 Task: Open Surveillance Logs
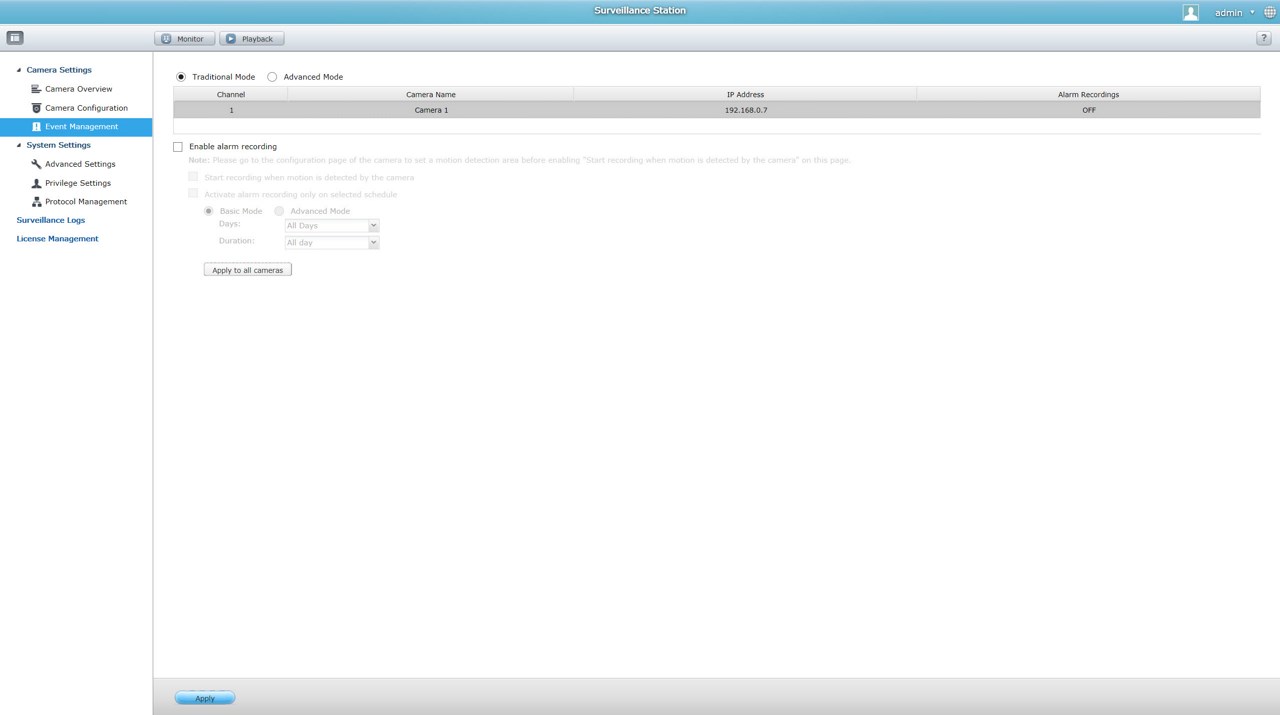(51, 220)
